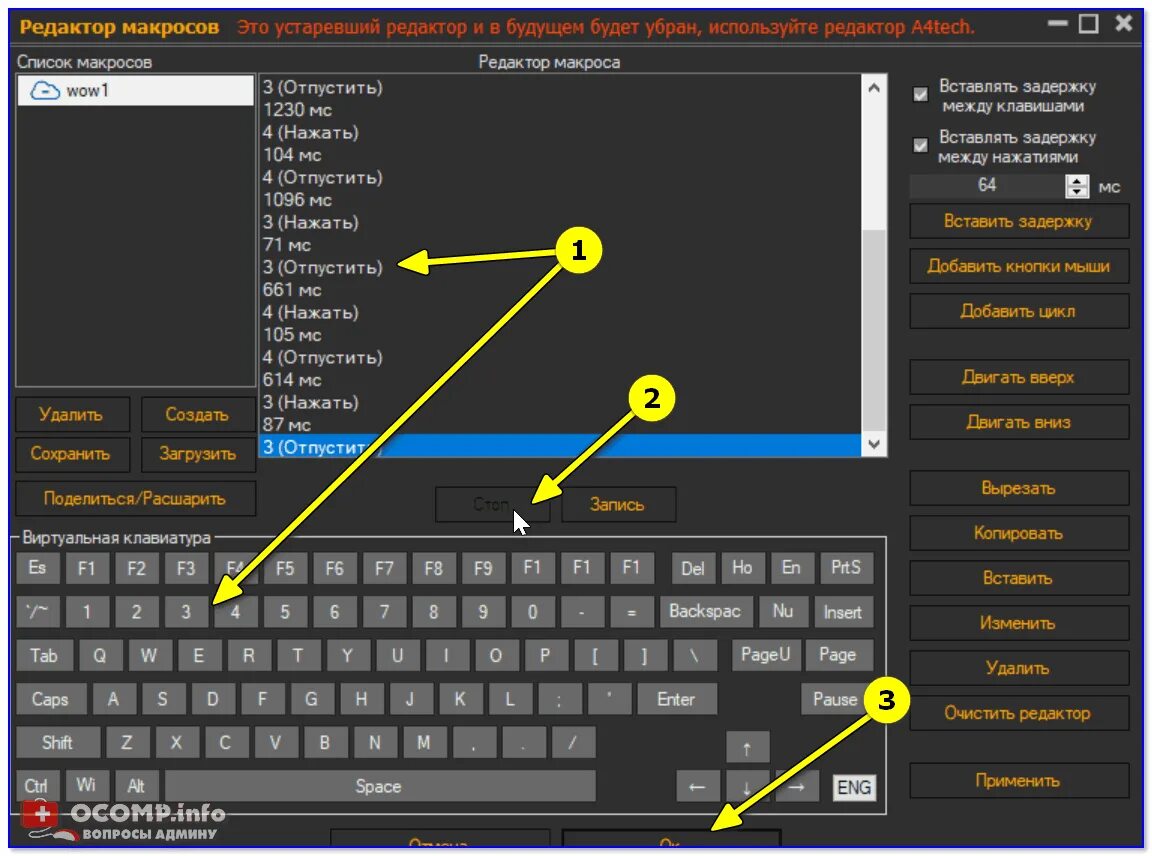Click the Создать button

pos(197,414)
